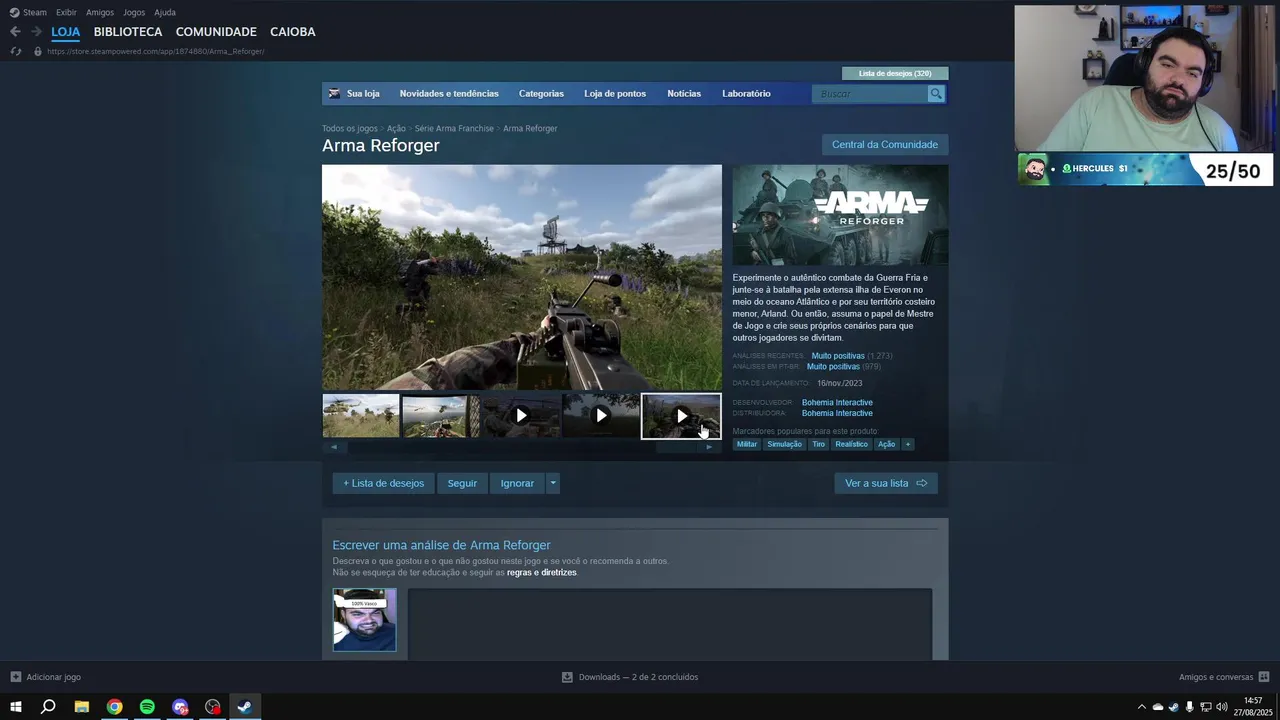Open the Windows Start menu
The height and width of the screenshot is (720, 1280).
tap(16, 707)
